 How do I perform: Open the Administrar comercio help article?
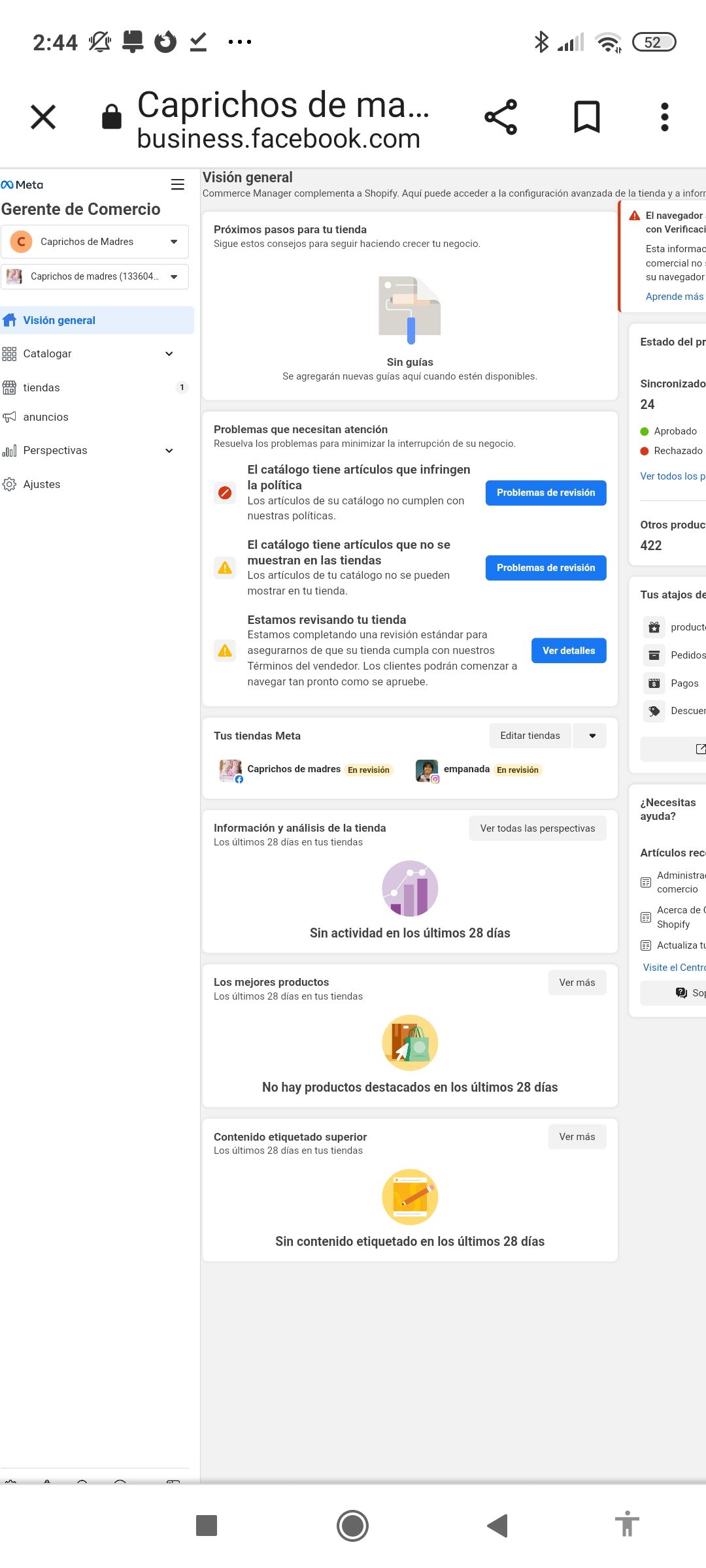(x=673, y=882)
